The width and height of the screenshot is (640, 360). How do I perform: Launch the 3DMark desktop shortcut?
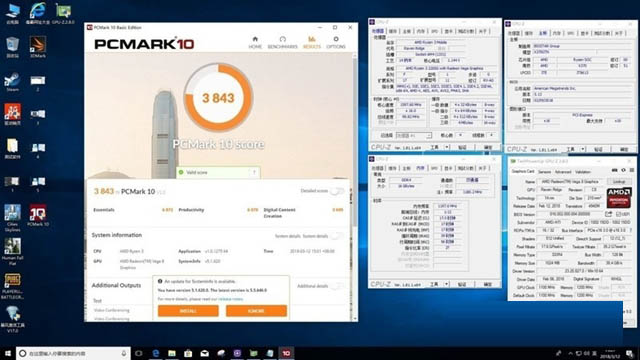point(38,47)
